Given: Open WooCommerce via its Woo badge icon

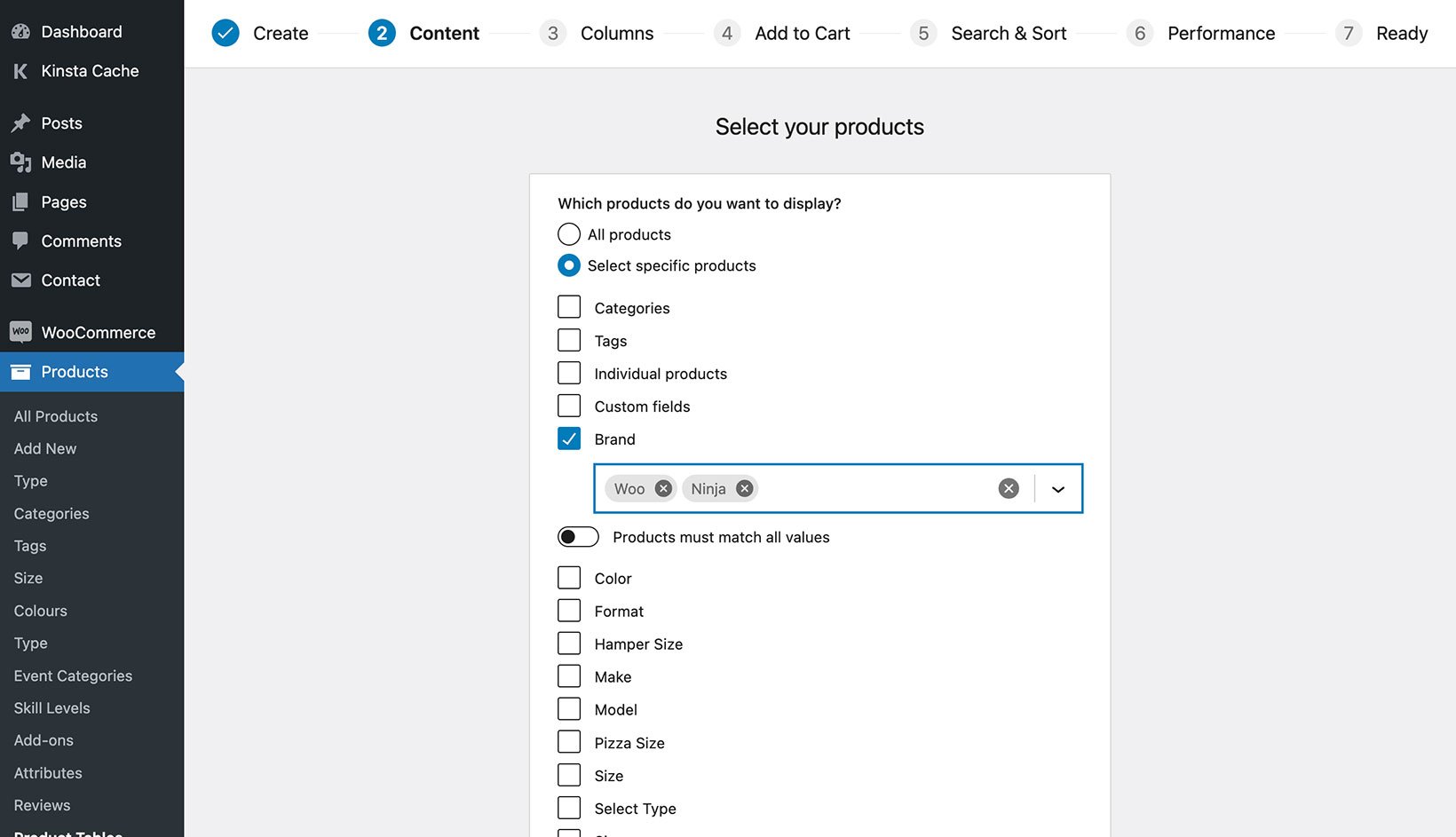Looking at the screenshot, I should pyautogui.click(x=21, y=331).
